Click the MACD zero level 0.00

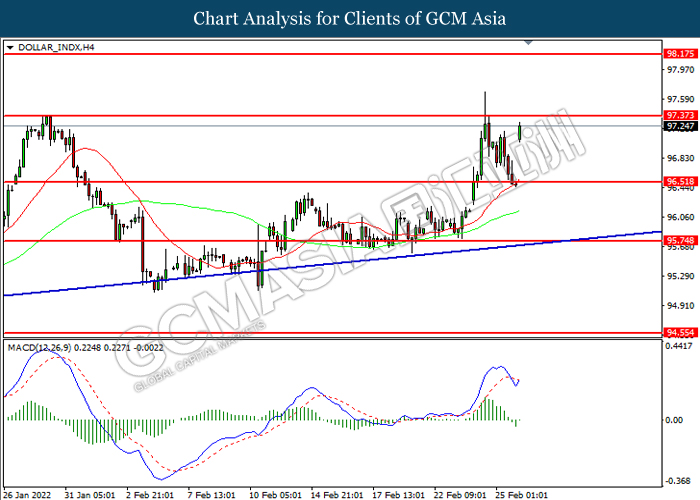click(x=674, y=420)
